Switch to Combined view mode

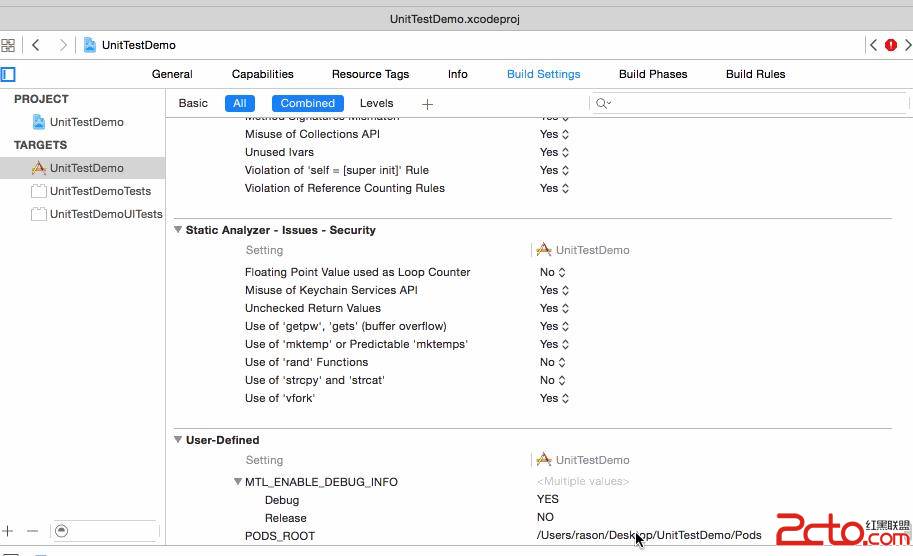coord(307,103)
